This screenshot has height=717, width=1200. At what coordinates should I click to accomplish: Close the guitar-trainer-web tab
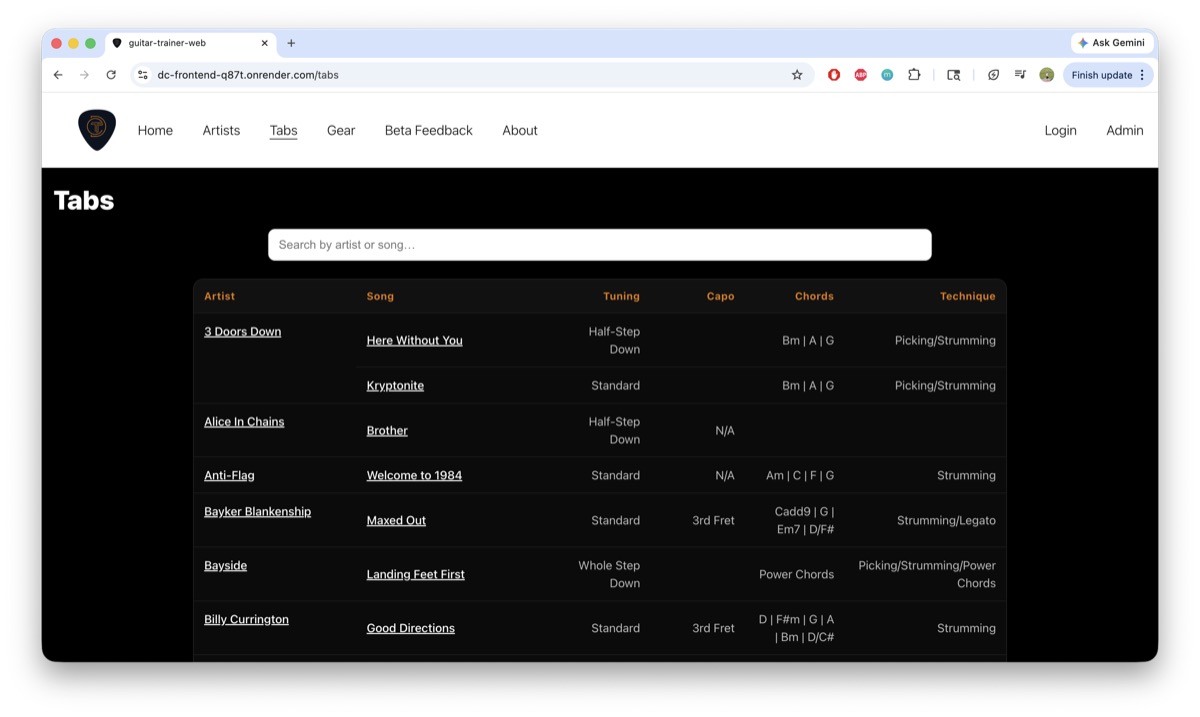pos(265,43)
